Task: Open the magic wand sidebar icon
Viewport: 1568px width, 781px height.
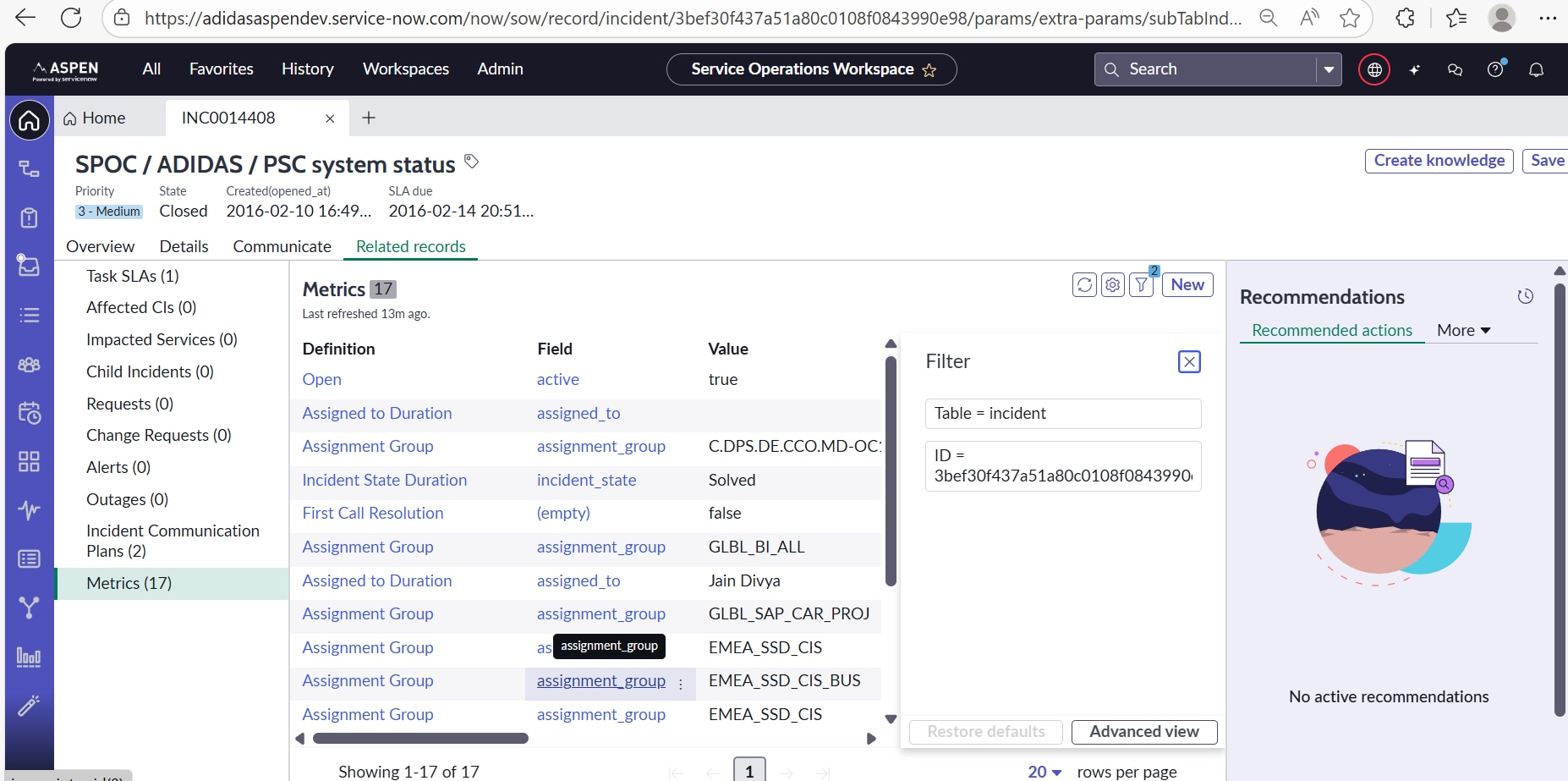Action: coord(29,705)
